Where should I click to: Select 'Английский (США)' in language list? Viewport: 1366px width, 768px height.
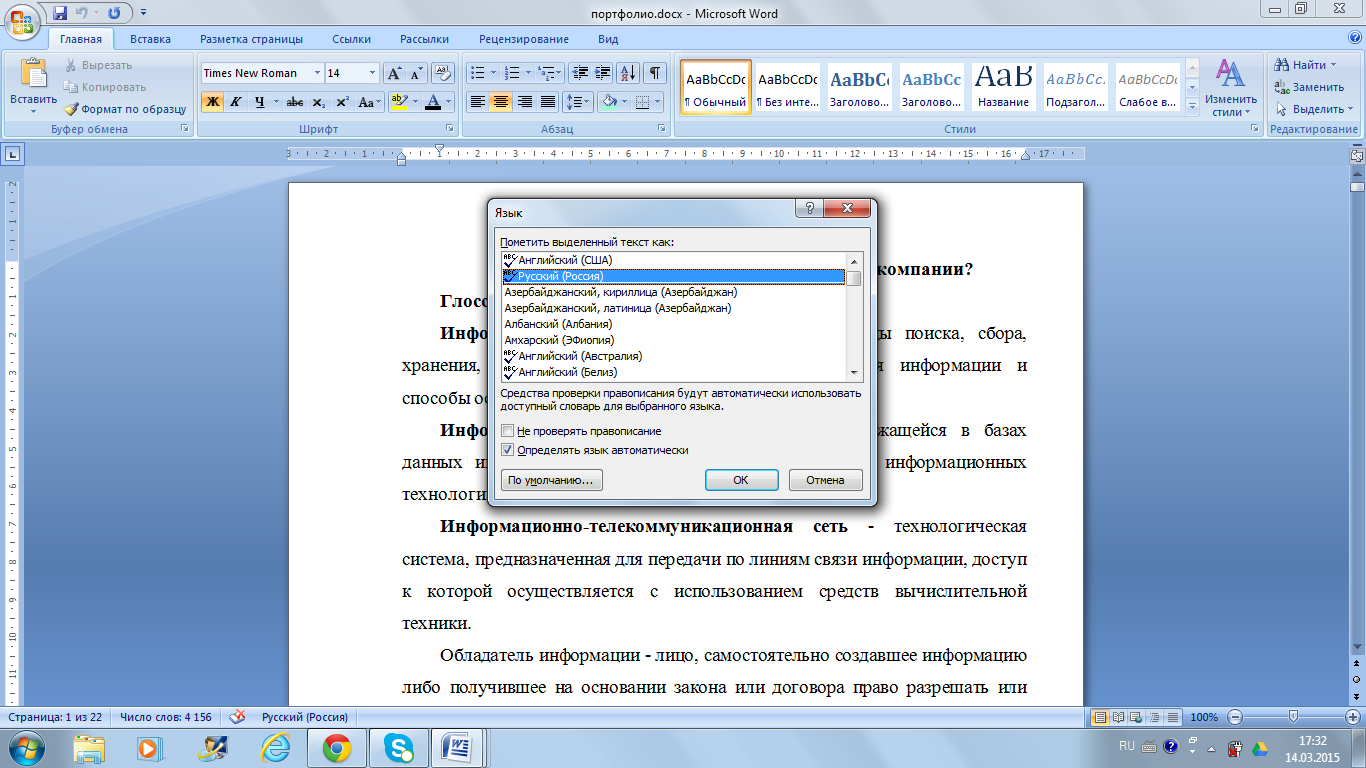point(674,260)
